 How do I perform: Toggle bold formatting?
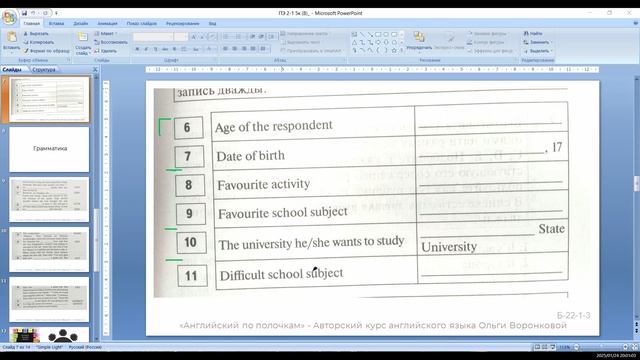click(x=137, y=49)
